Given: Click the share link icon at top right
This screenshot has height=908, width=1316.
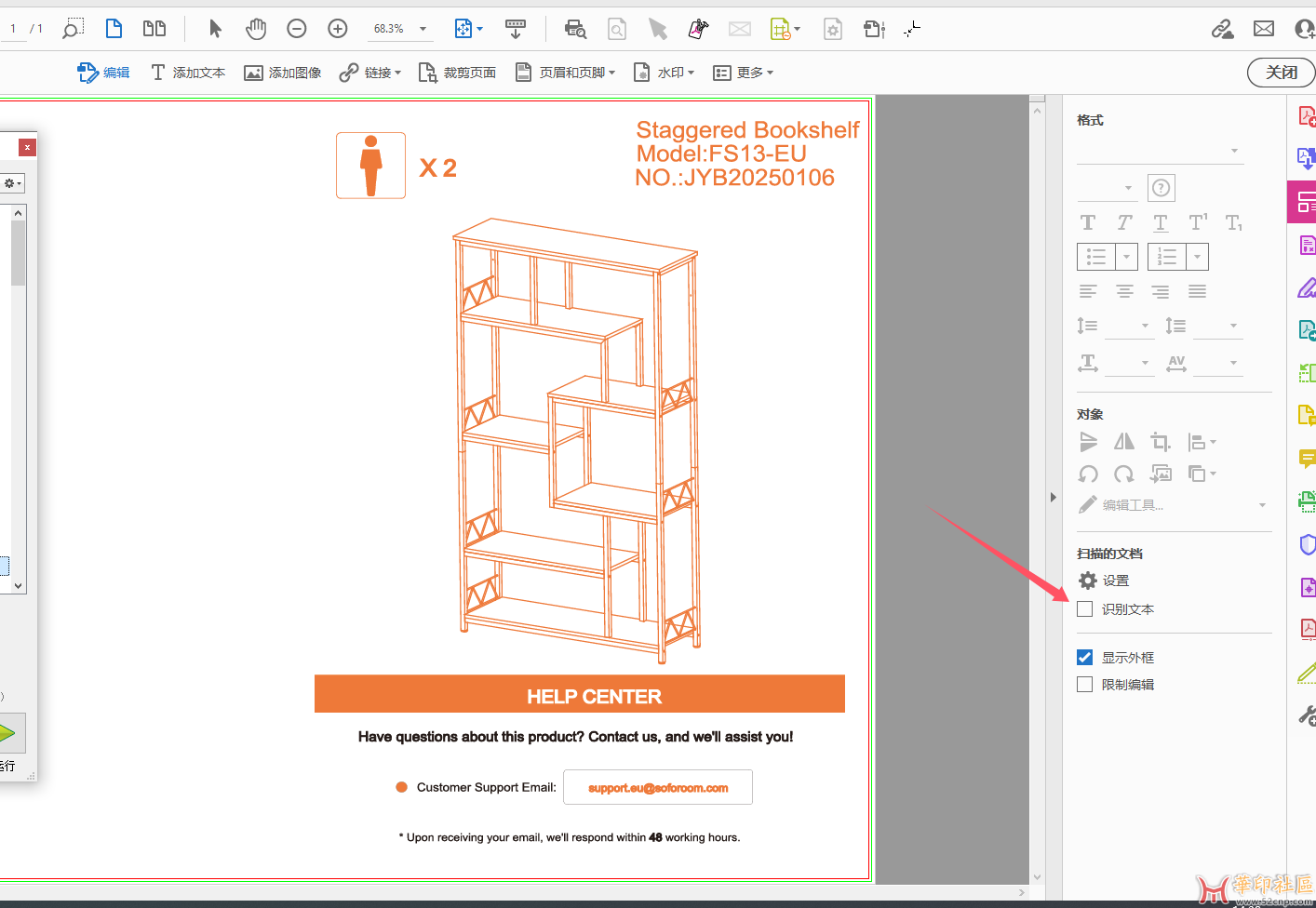Looking at the screenshot, I should (x=1222, y=29).
